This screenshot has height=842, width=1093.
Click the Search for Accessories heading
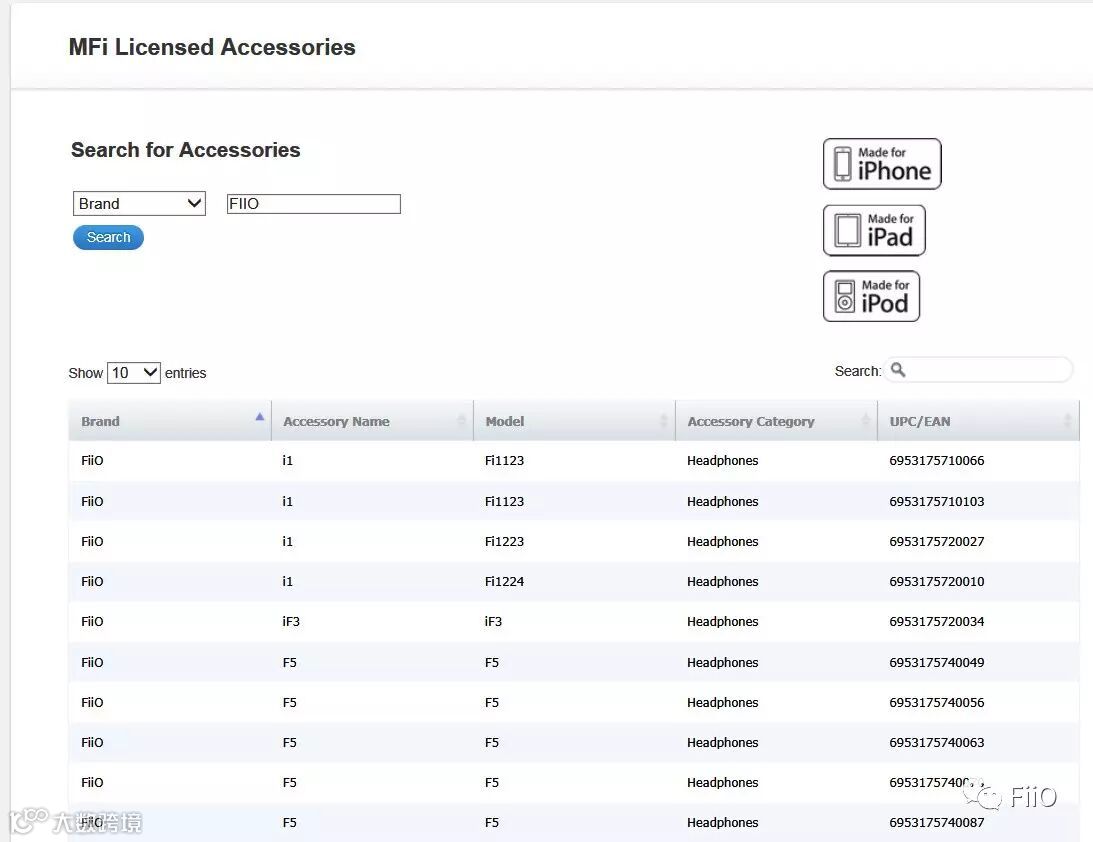pos(185,150)
